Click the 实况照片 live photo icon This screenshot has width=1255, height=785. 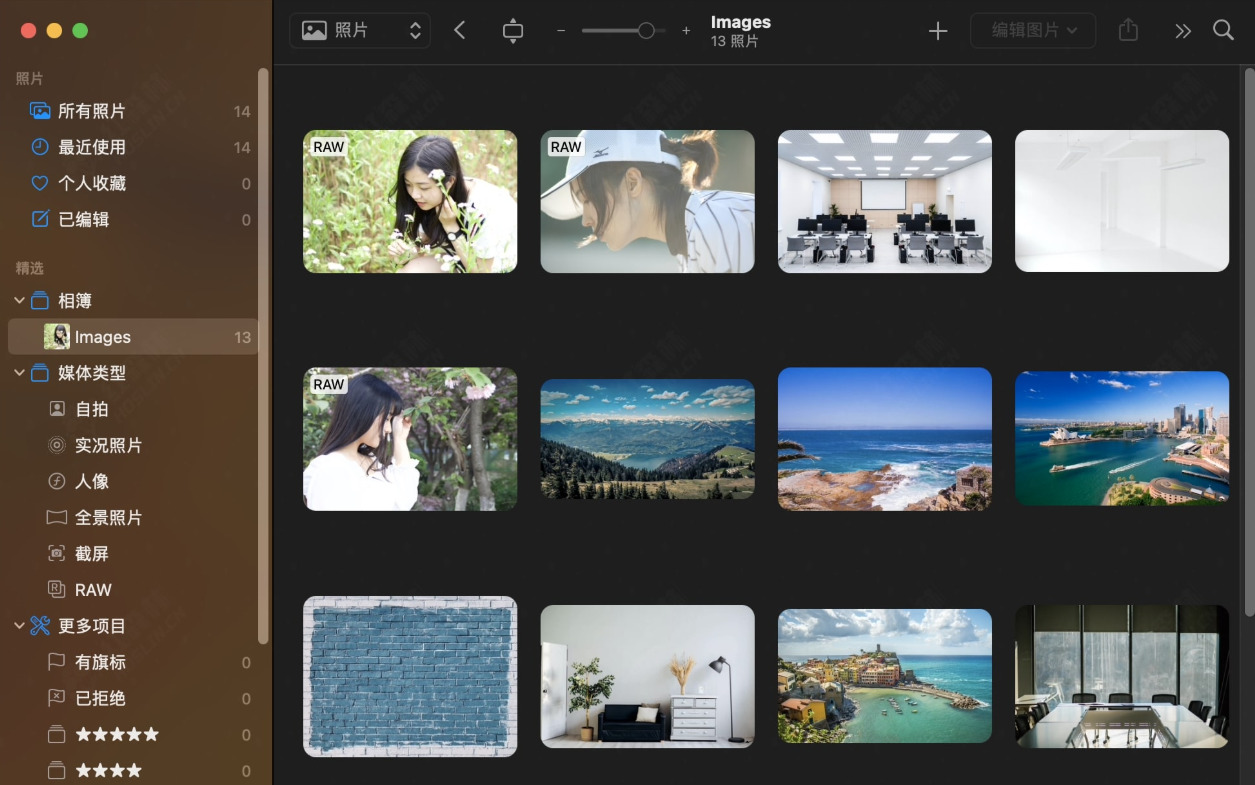click(x=57, y=445)
